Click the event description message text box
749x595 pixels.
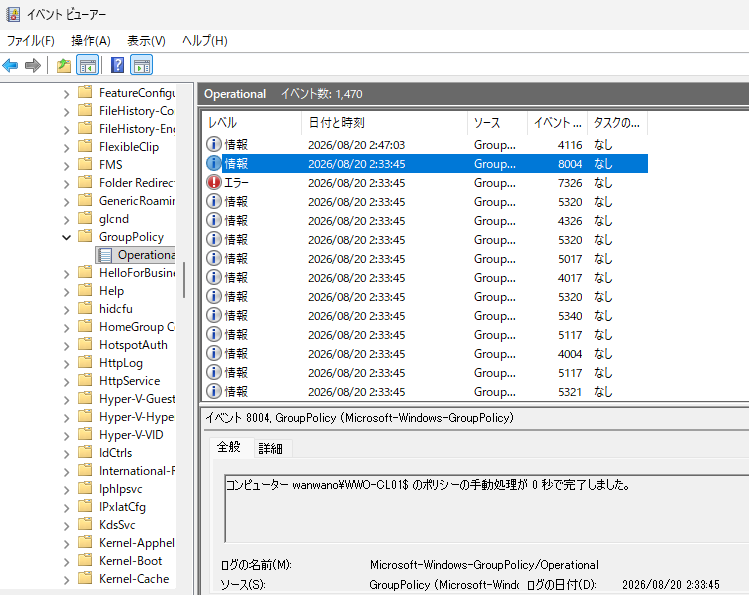[486, 509]
